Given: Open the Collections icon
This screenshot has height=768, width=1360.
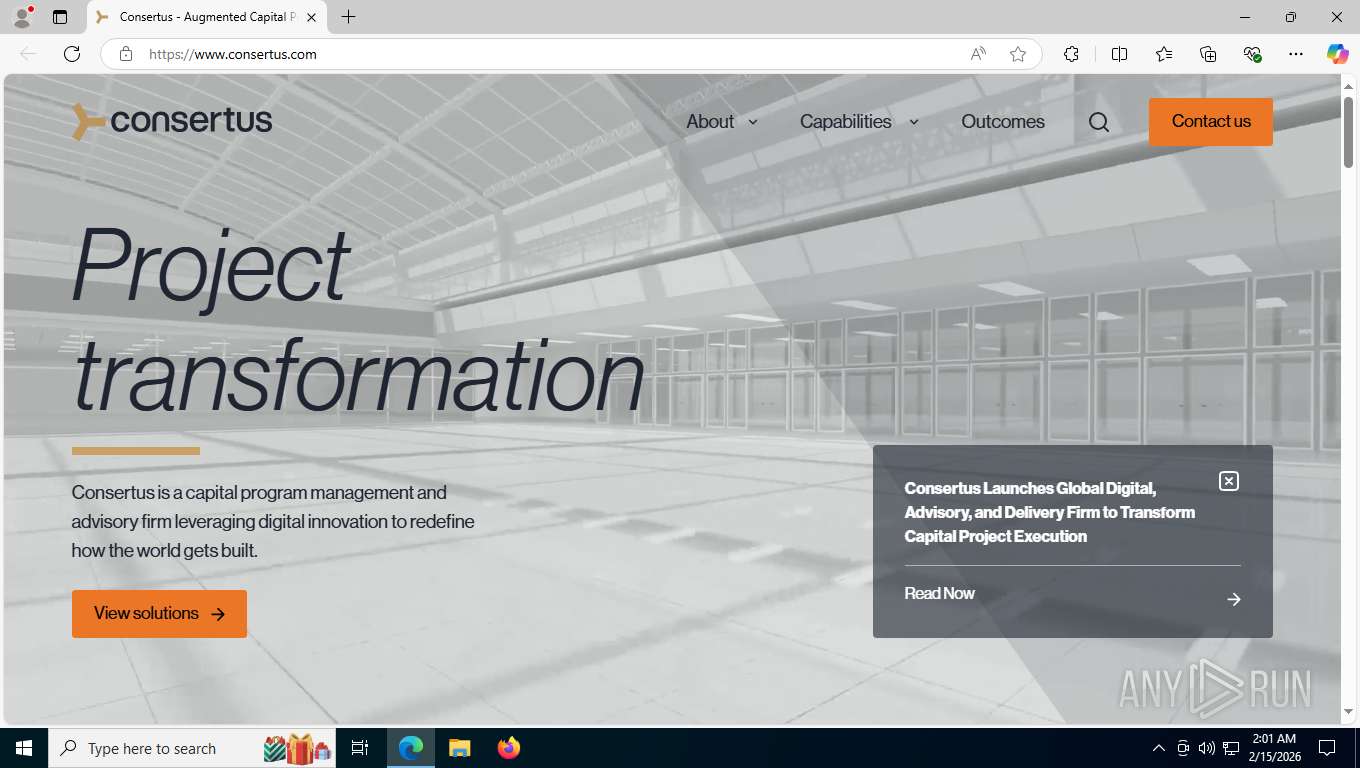Looking at the screenshot, I should [x=1208, y=54].
